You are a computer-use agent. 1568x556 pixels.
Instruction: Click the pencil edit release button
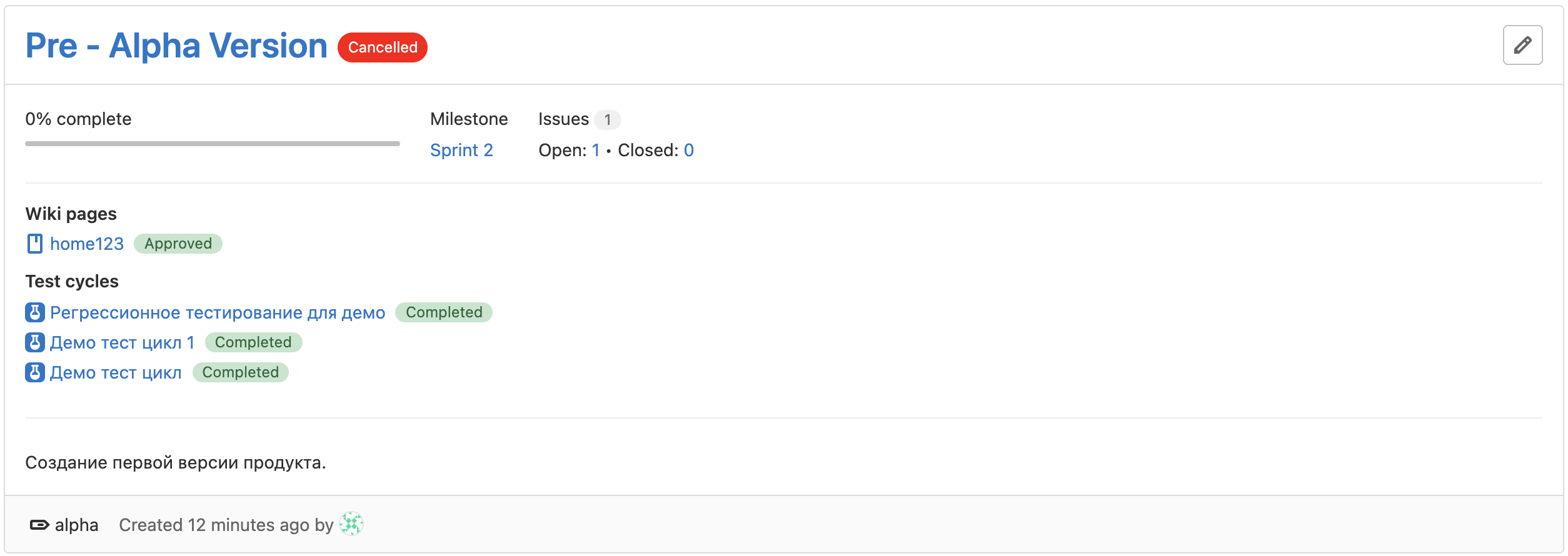click(1522, 45)
